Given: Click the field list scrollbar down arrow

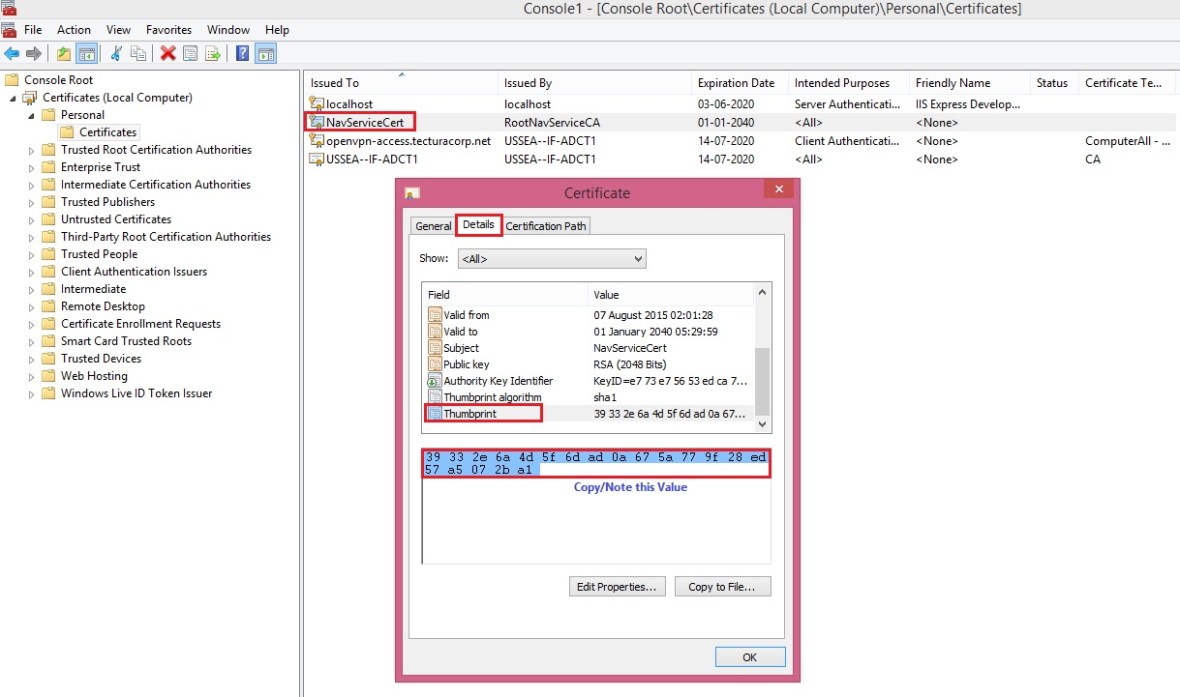Looking at the screenshot, I should pos(762,424).
